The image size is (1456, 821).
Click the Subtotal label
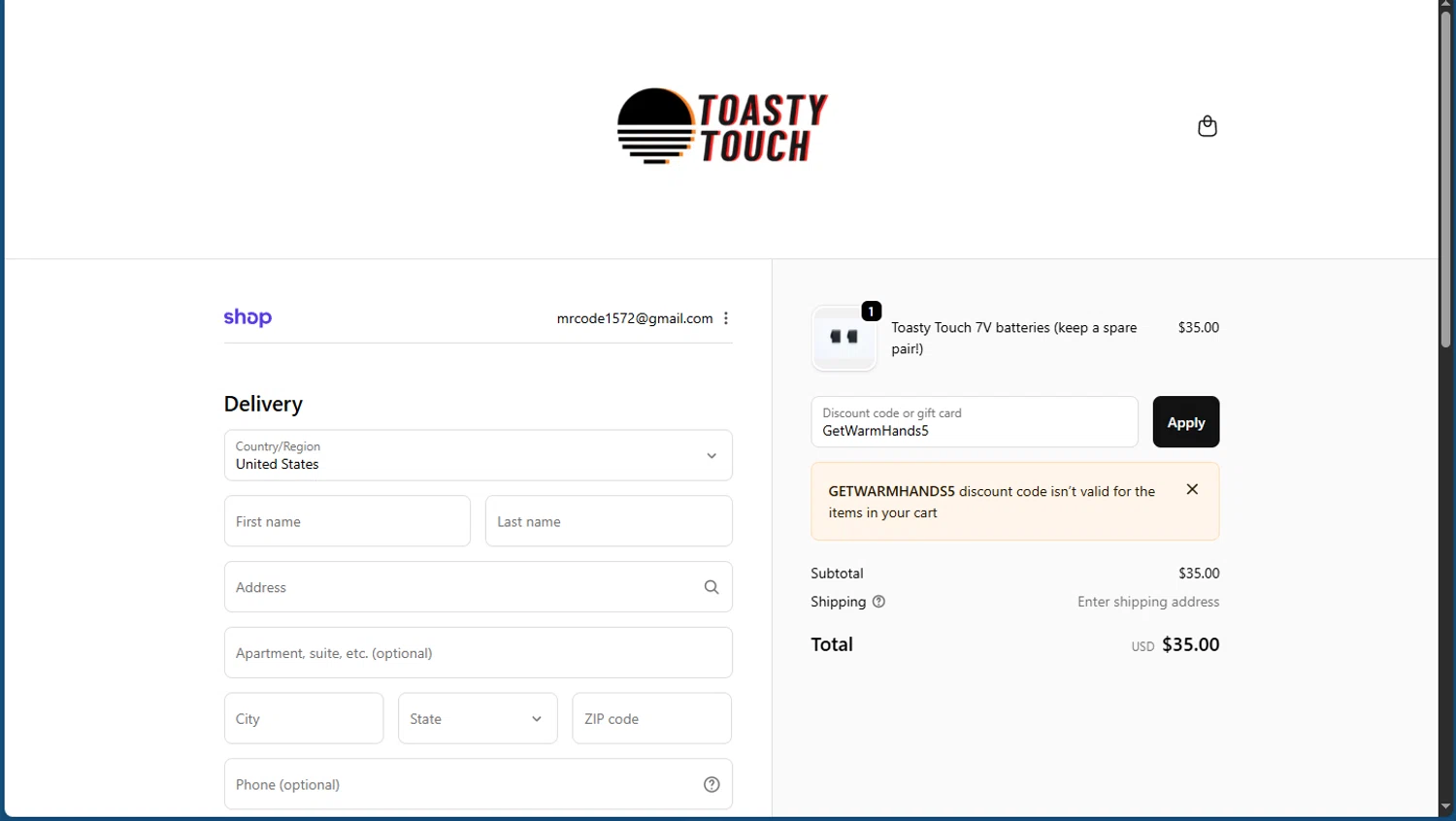(837, 574)
